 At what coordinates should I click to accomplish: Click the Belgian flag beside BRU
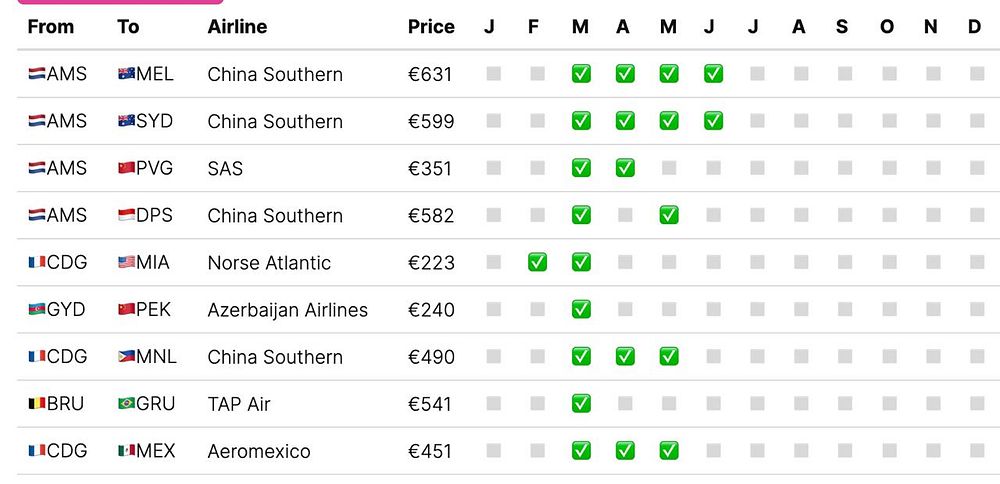37,404
